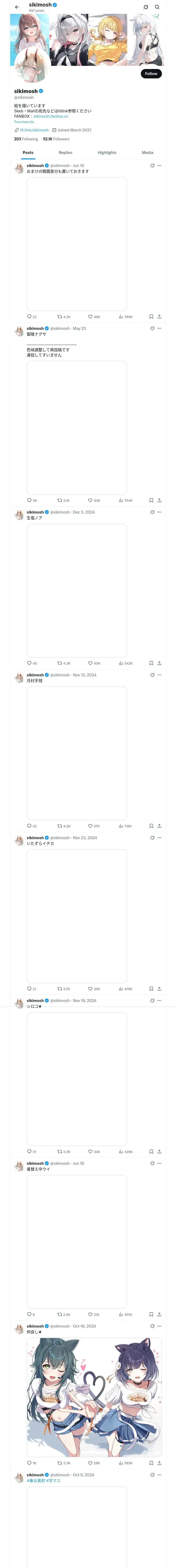
Task: Reply to the 御陵ナグサ post
Action: click(x=29, y=500)
